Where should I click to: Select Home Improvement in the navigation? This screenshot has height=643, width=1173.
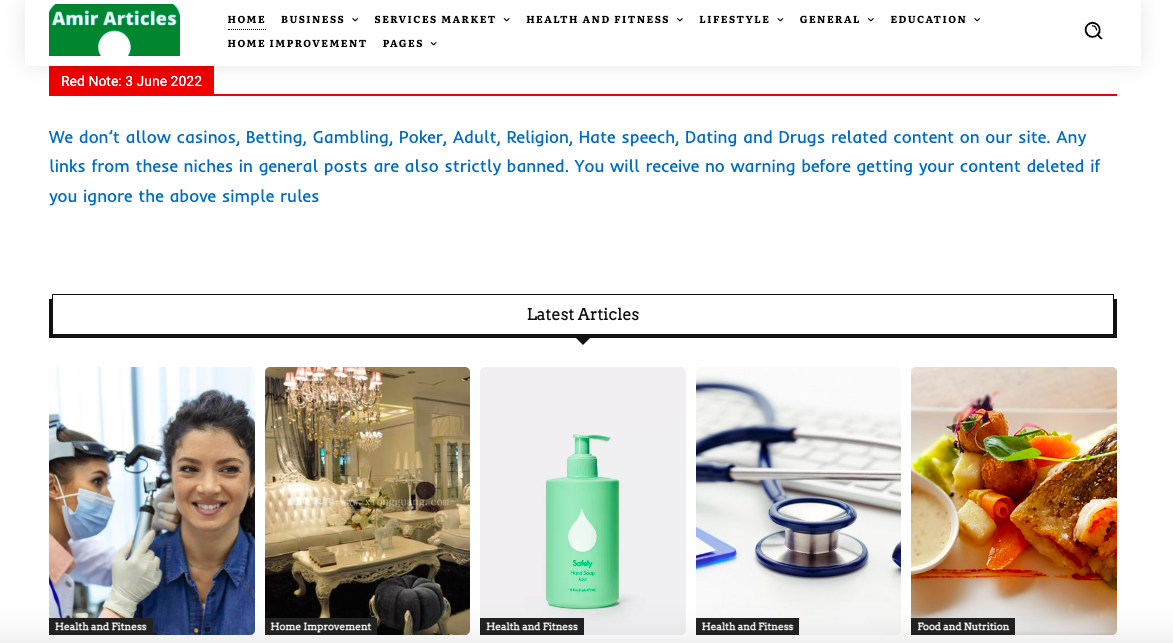[297, 43]
